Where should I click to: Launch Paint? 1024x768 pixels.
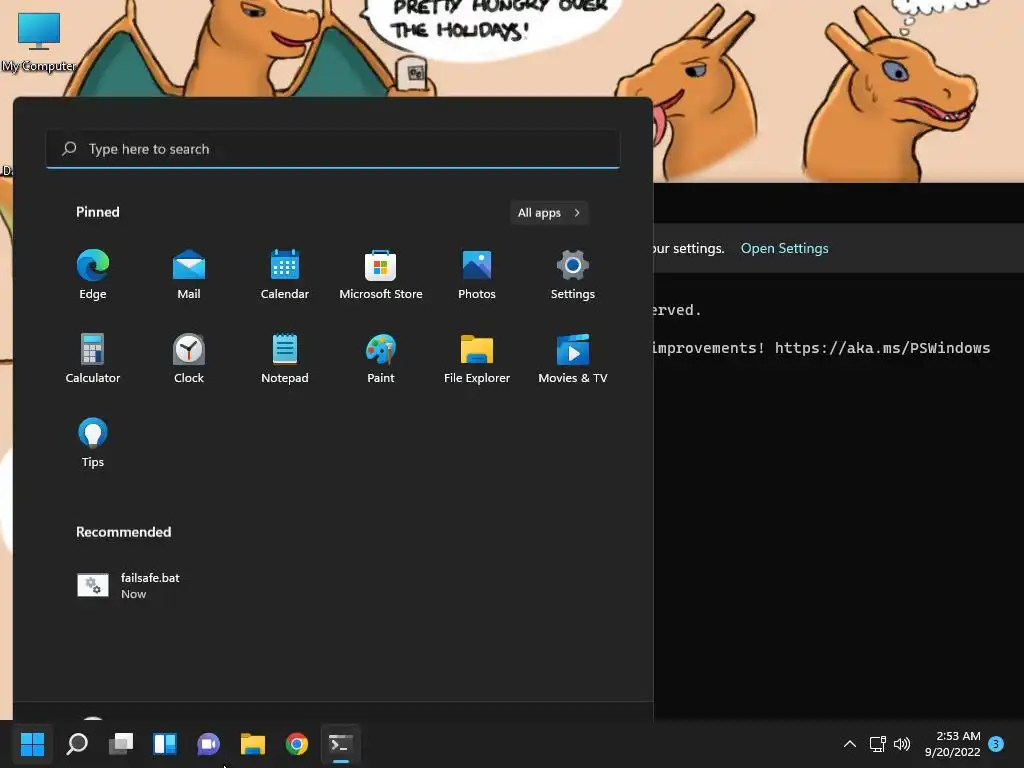click(381, 358)
